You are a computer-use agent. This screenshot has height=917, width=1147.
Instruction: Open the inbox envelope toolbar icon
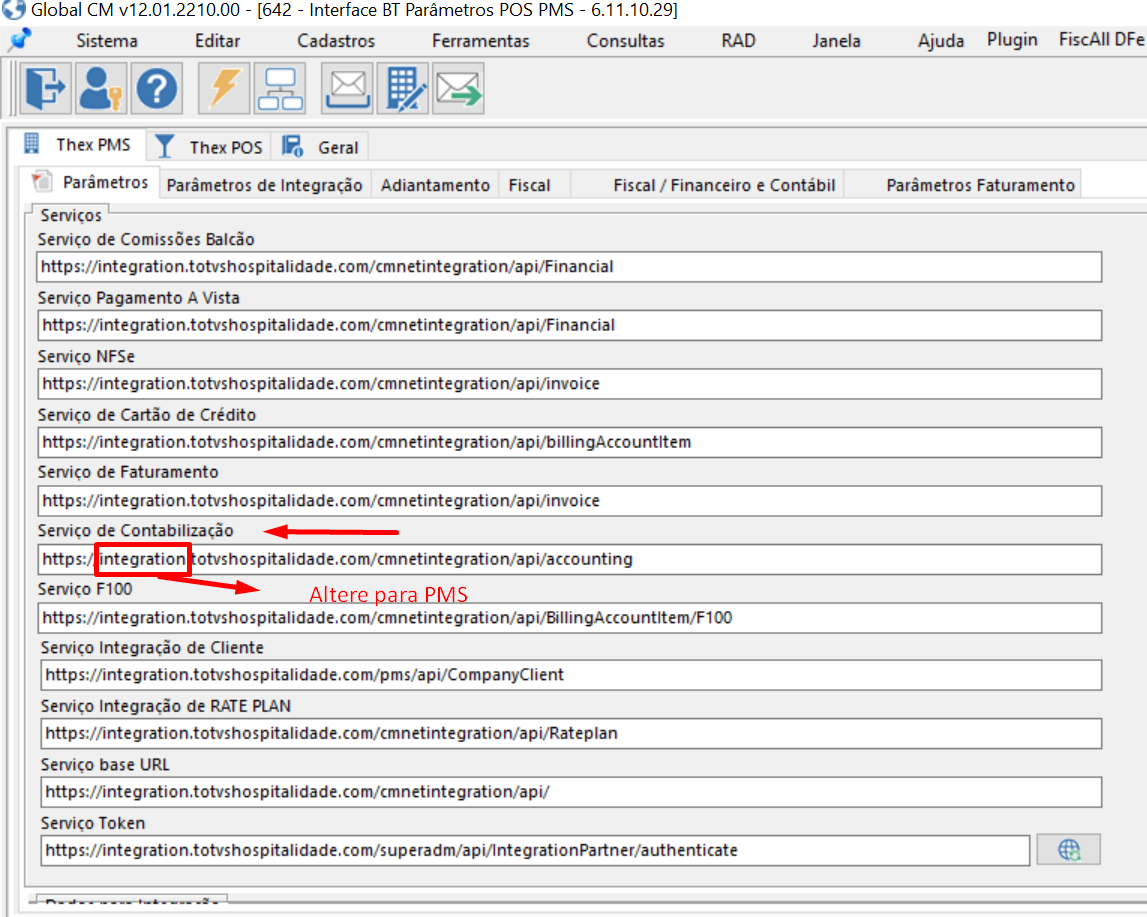click(x=345, y=88)
